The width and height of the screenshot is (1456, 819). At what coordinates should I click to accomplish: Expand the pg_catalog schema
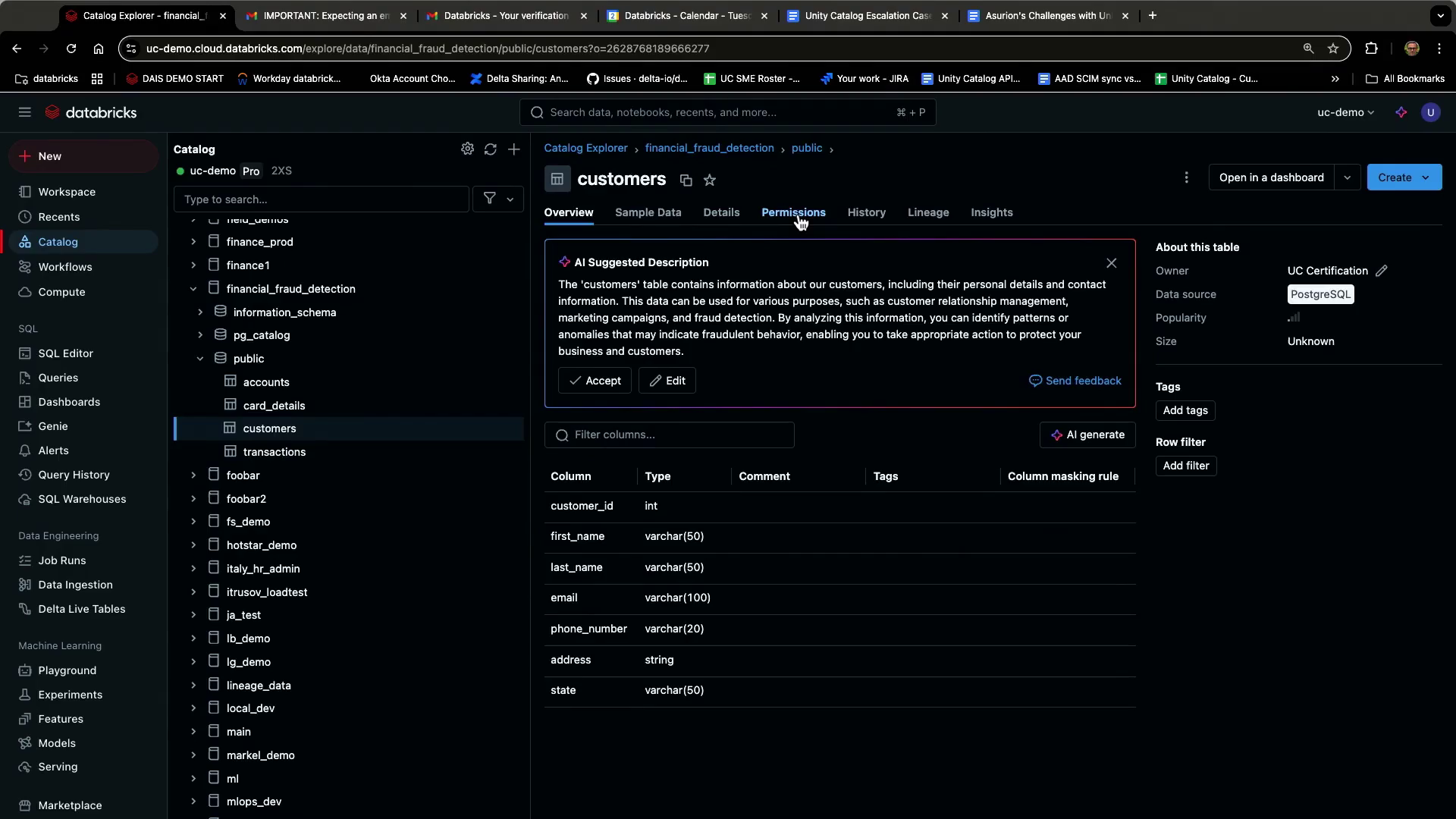[x=200, y=335]
